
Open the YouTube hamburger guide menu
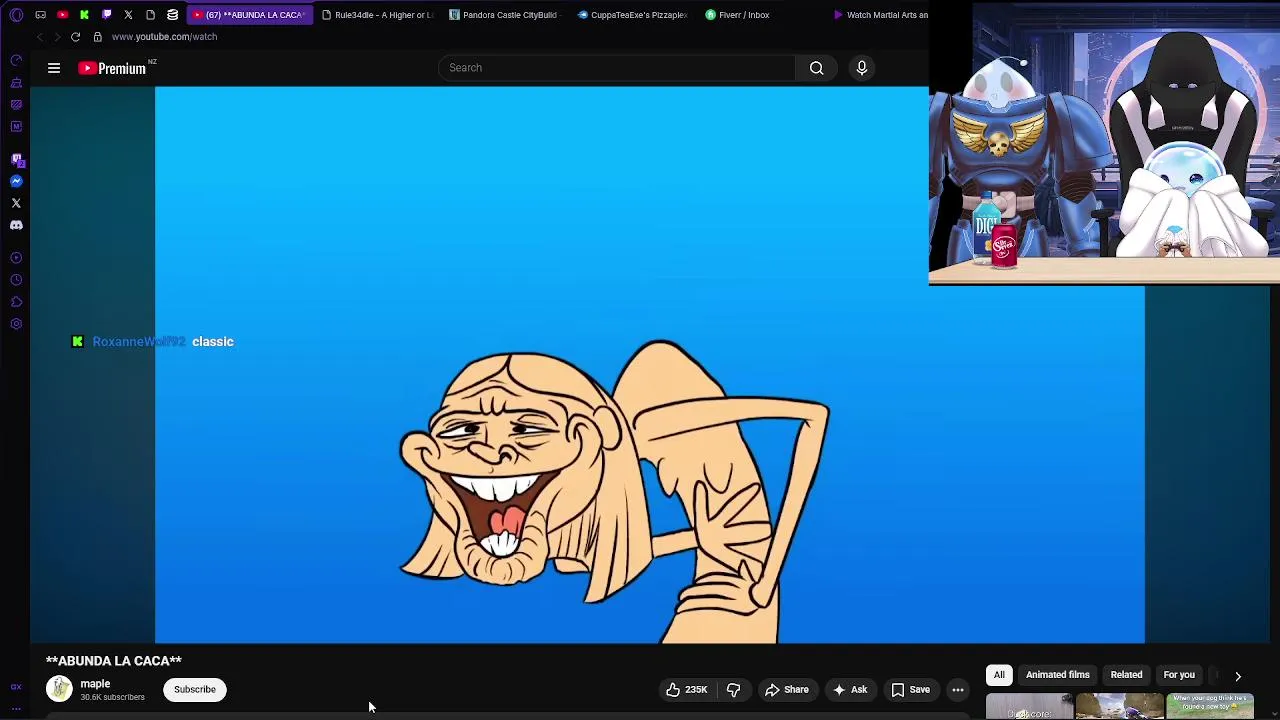54,68
